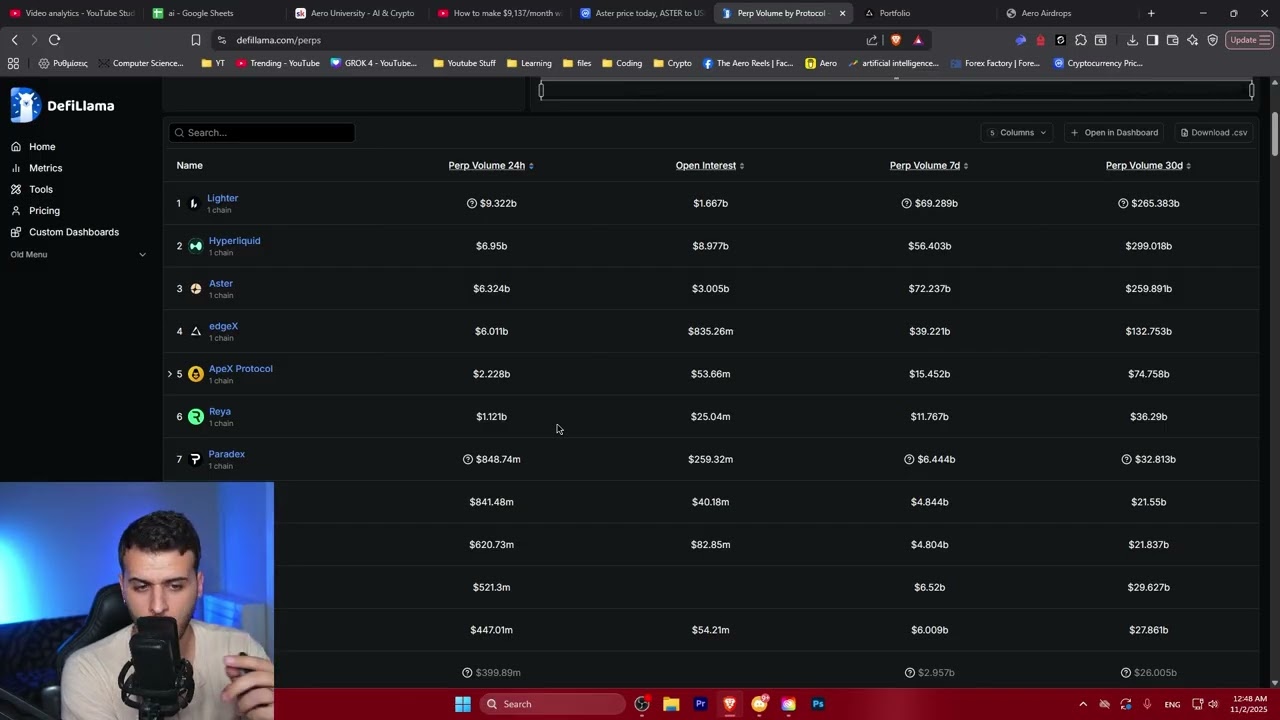Open the Lighter protocol link
The image size is (1280, 720).
pyautogui.click(x=222, y=198)
